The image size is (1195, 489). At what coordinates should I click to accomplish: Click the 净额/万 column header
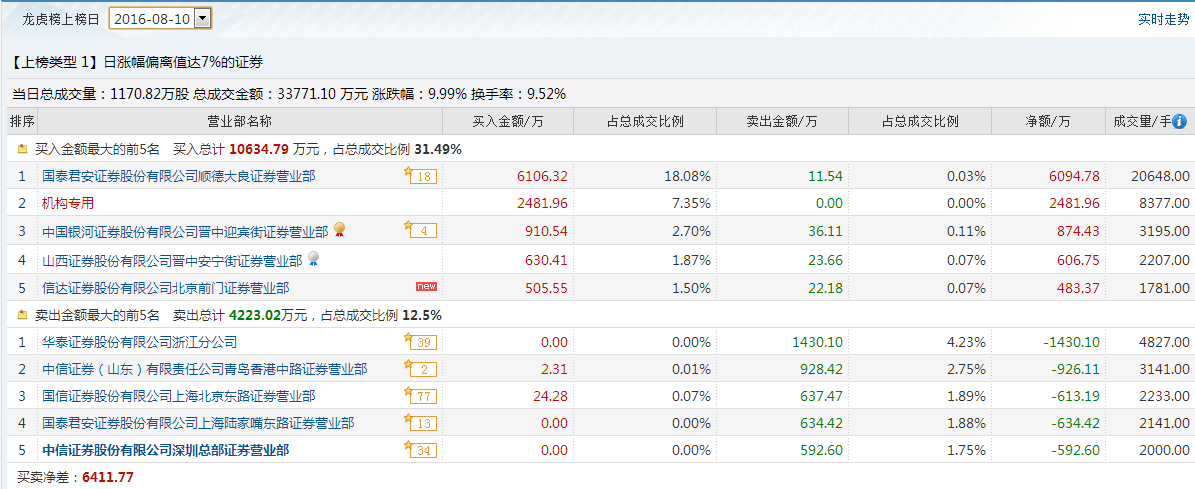pyautogui.click(x=1048, y=121)
